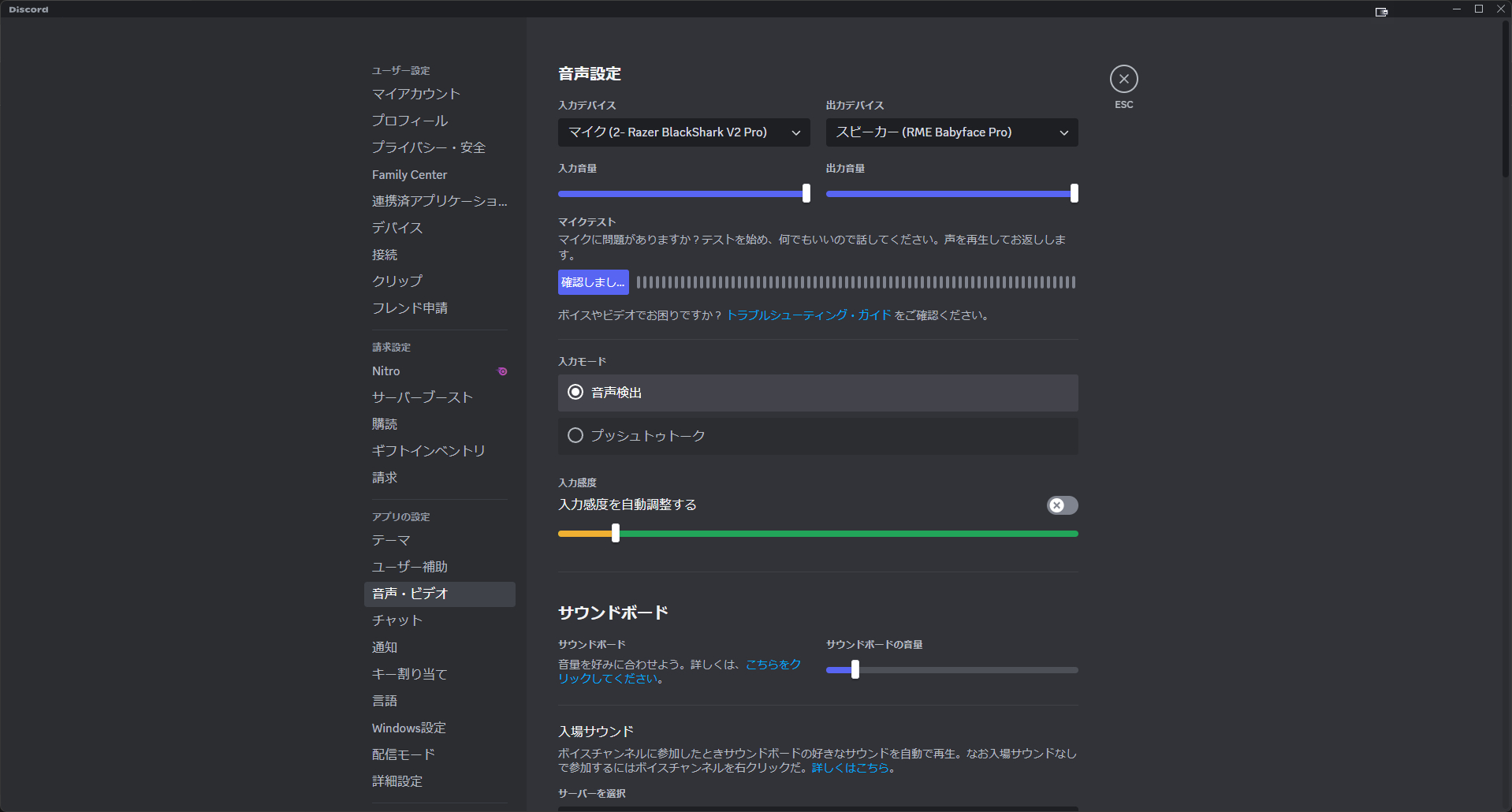1512x812 pixels.
Task: Open 接続 settings page
Action: (440, 255)
